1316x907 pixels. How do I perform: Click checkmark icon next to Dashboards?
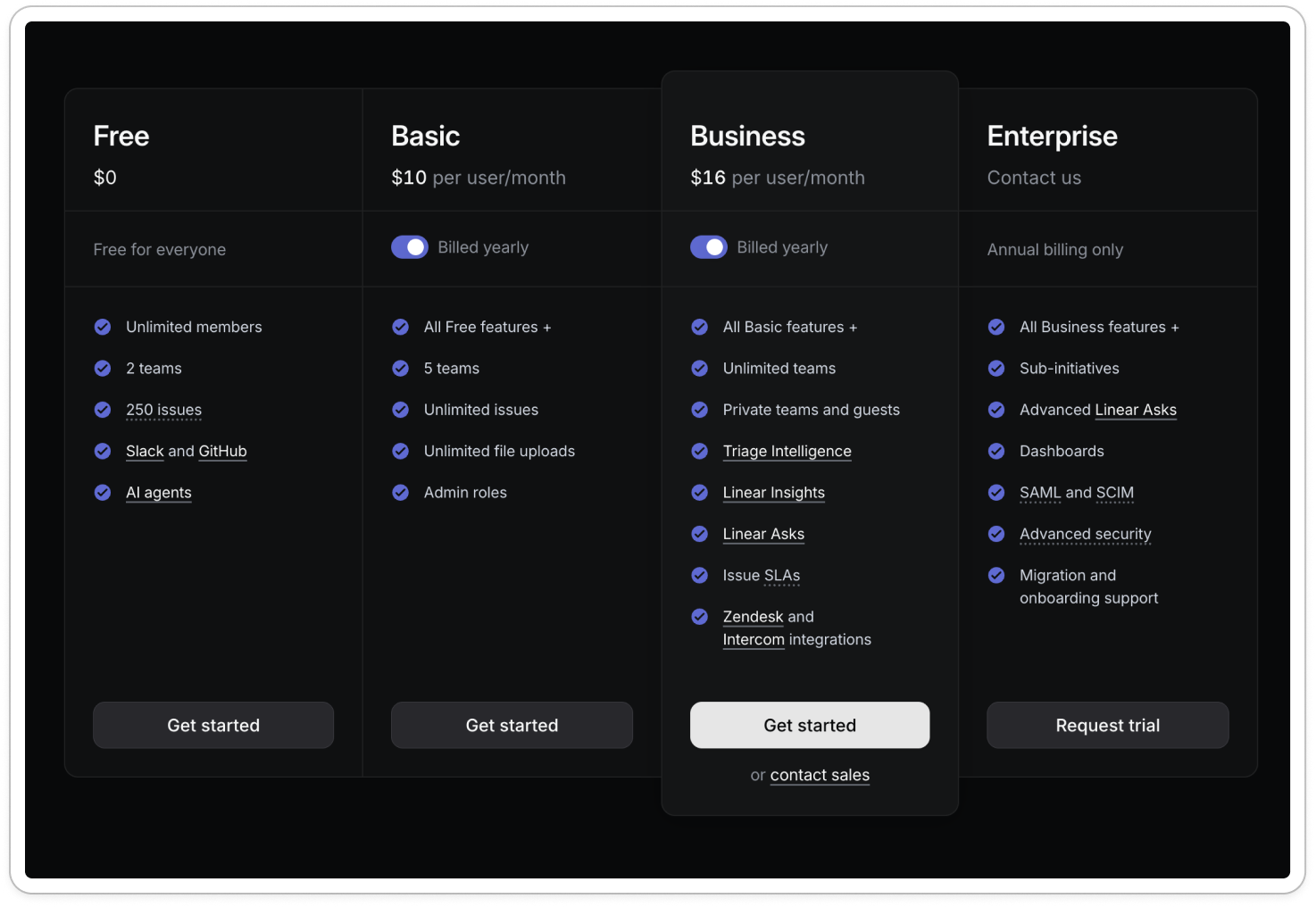click(996, 451)
